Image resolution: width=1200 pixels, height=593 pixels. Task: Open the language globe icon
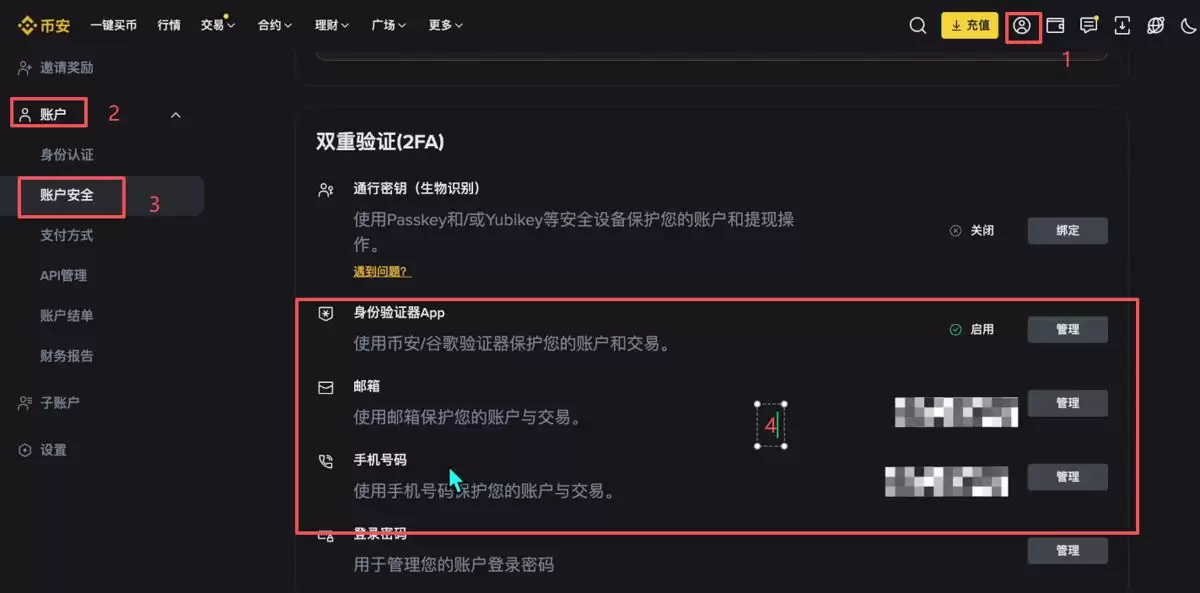(x=1154, y=26)
